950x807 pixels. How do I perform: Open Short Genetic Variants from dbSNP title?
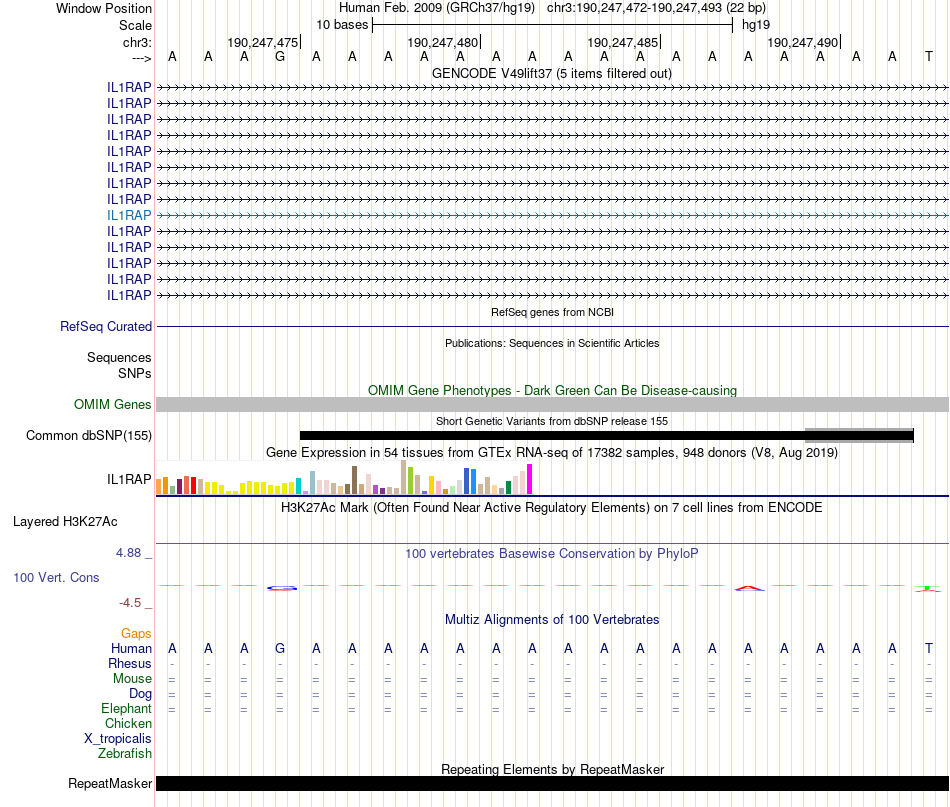click(552, 421)
